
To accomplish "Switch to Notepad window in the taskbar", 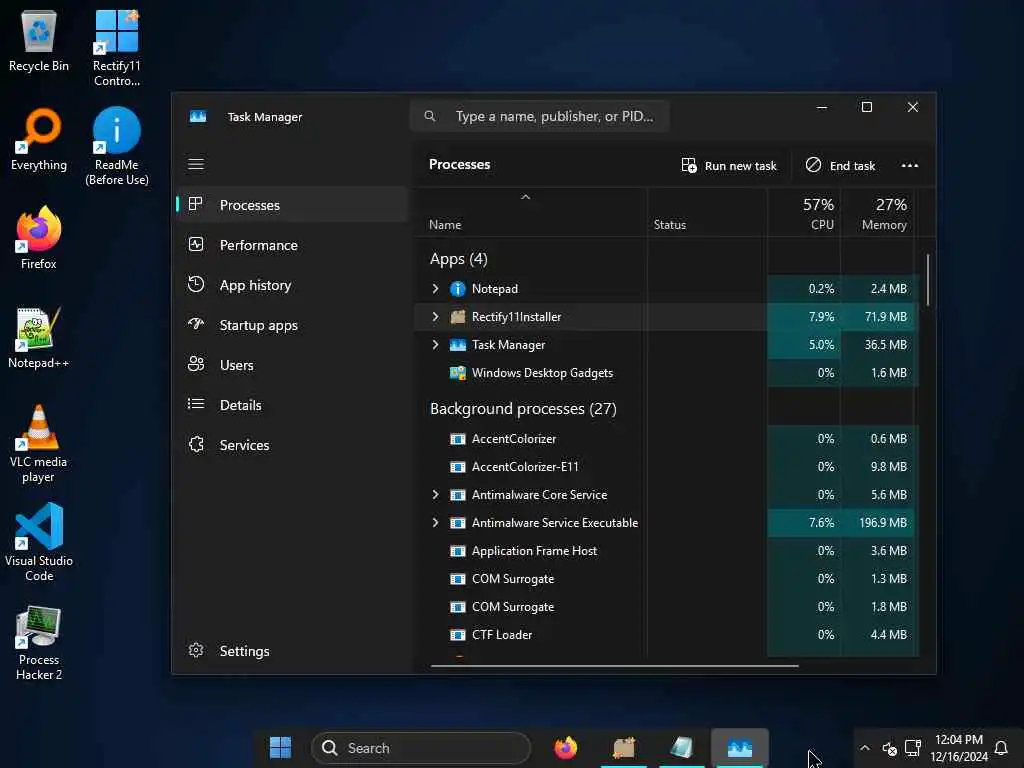I will point(682,748).
